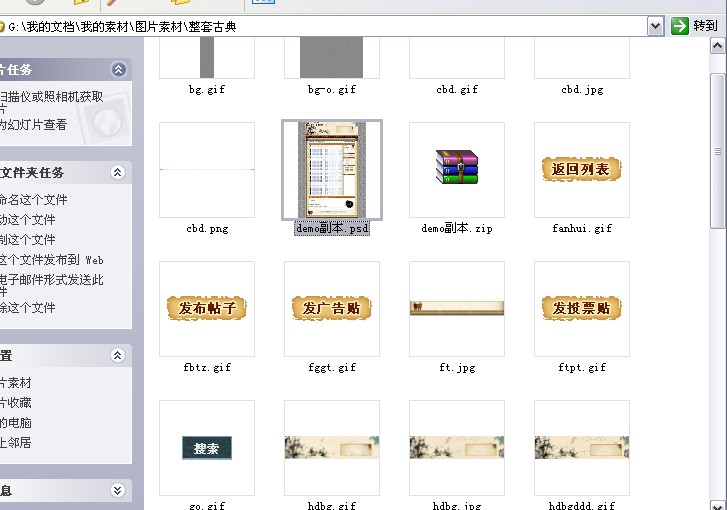Image resolution: width=727 pixels, height=510 pixels.
Task: Select the hdbgddd.gif thumbnail
Action: pyautogui.click(x=582, y=447)
